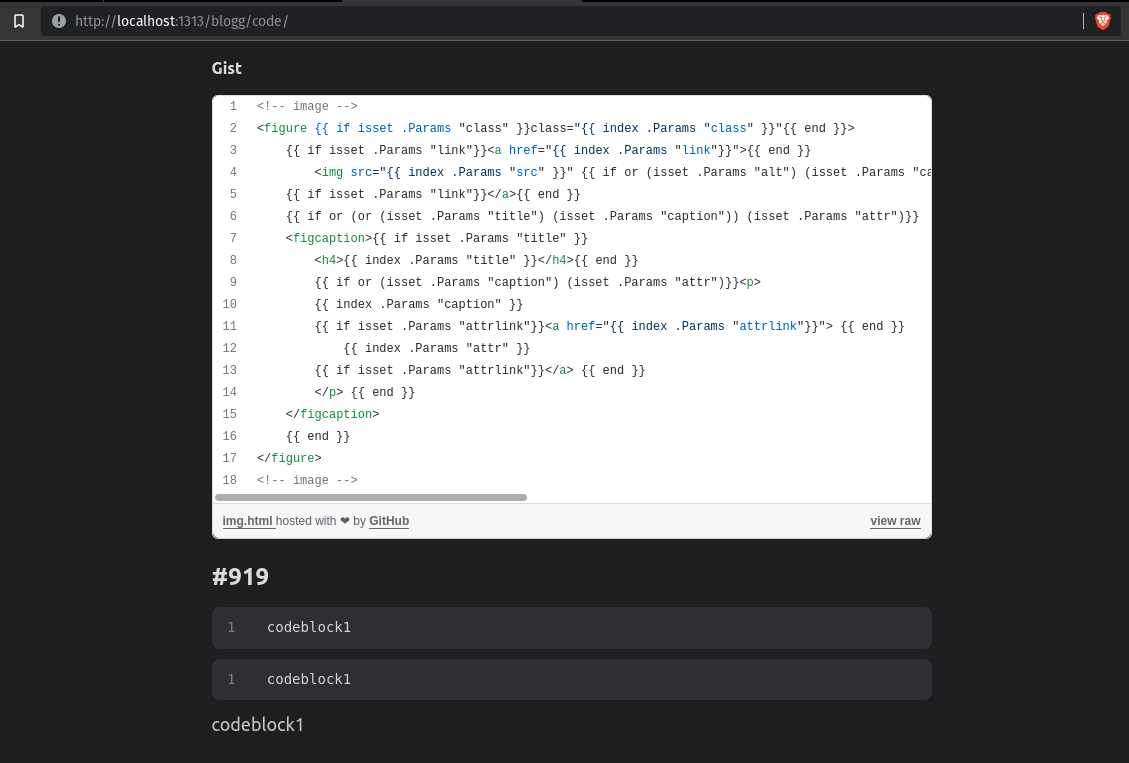Screen dimensions: 1129x763
Task: Click the bookmarks panel icon
Action: pos(18,20)
